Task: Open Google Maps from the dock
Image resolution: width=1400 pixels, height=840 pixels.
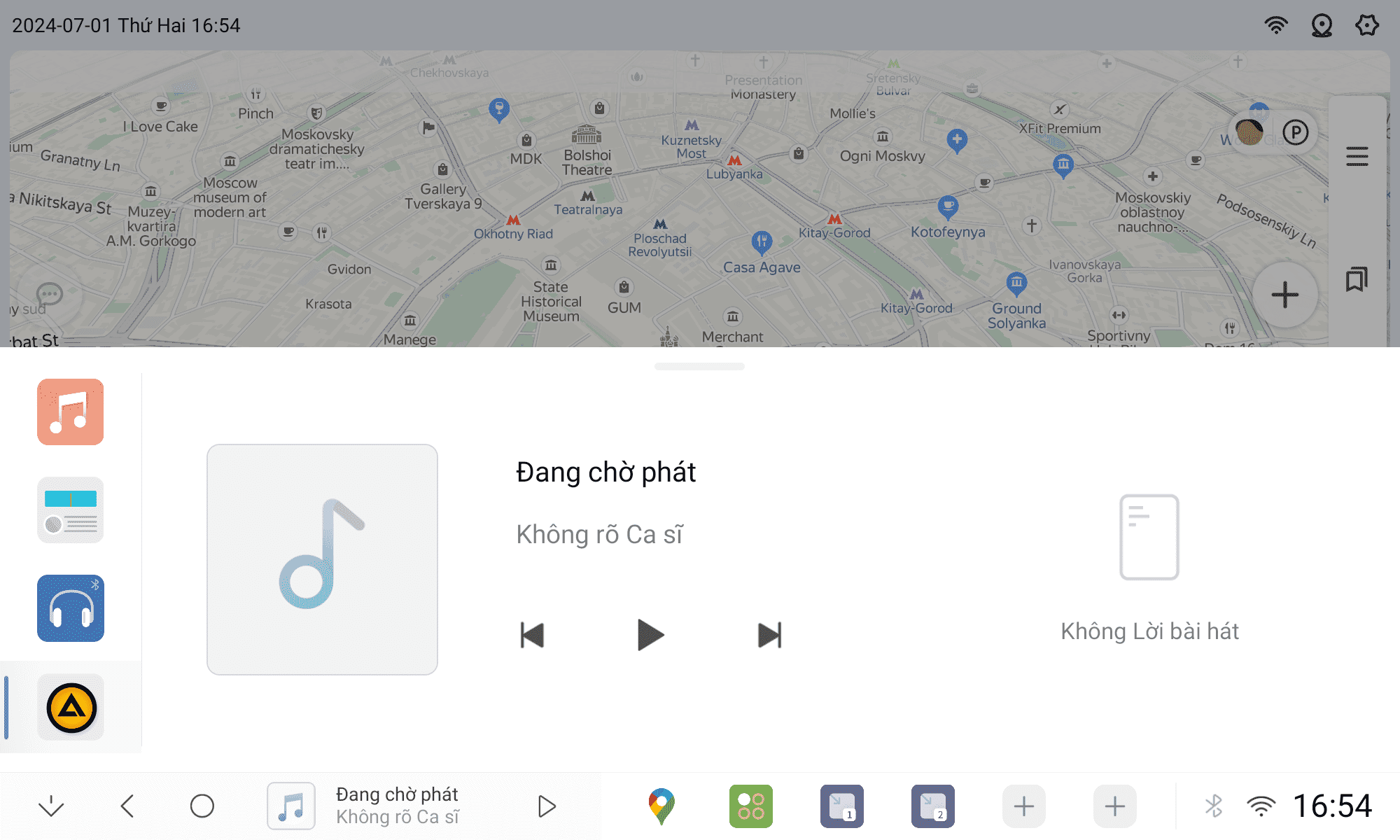Action: (661, 806)
